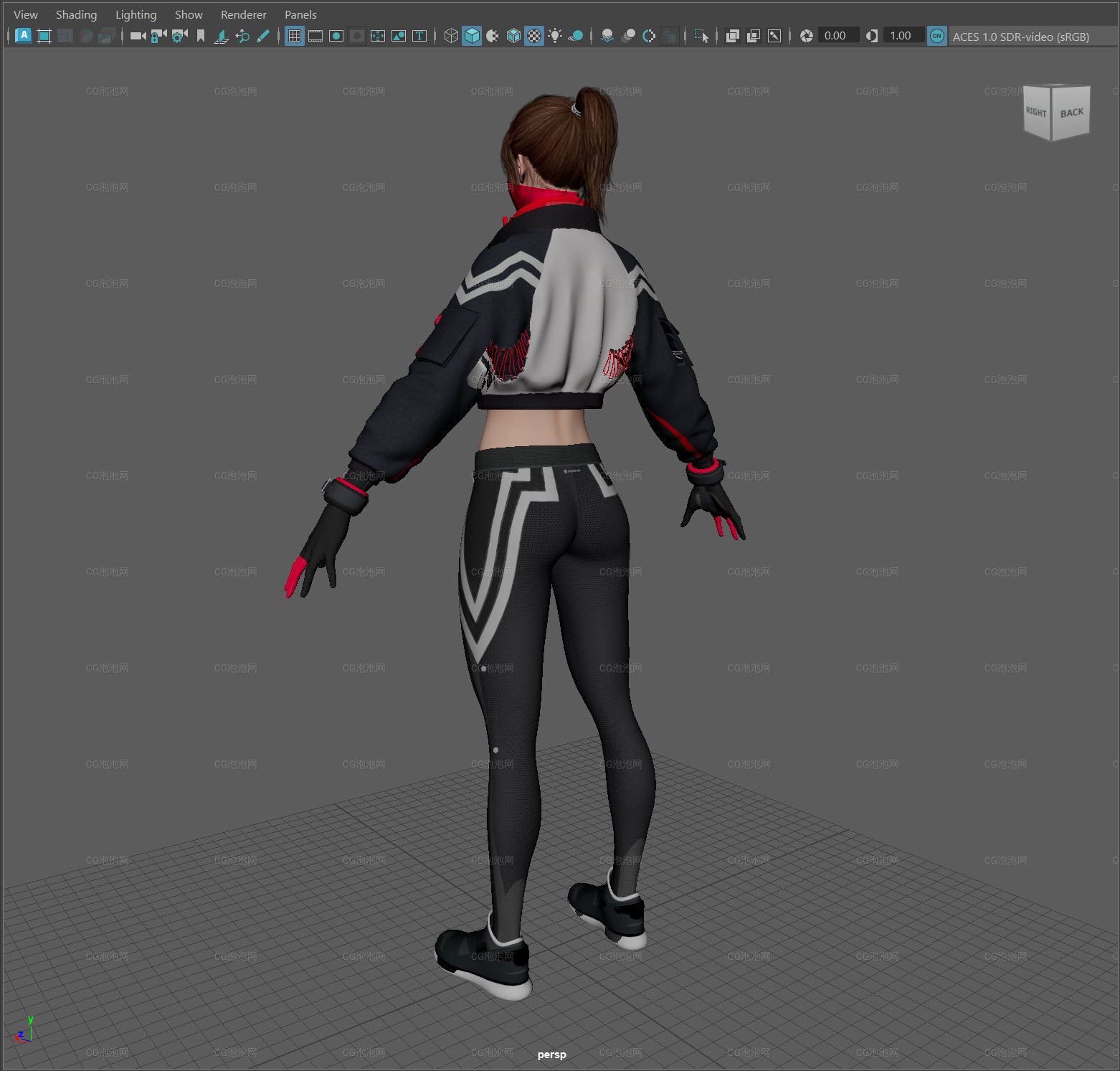The width and height of the screenshot is (1120, 1071).
Task: Click the Isolate Select icon
Action: (701, 35)
